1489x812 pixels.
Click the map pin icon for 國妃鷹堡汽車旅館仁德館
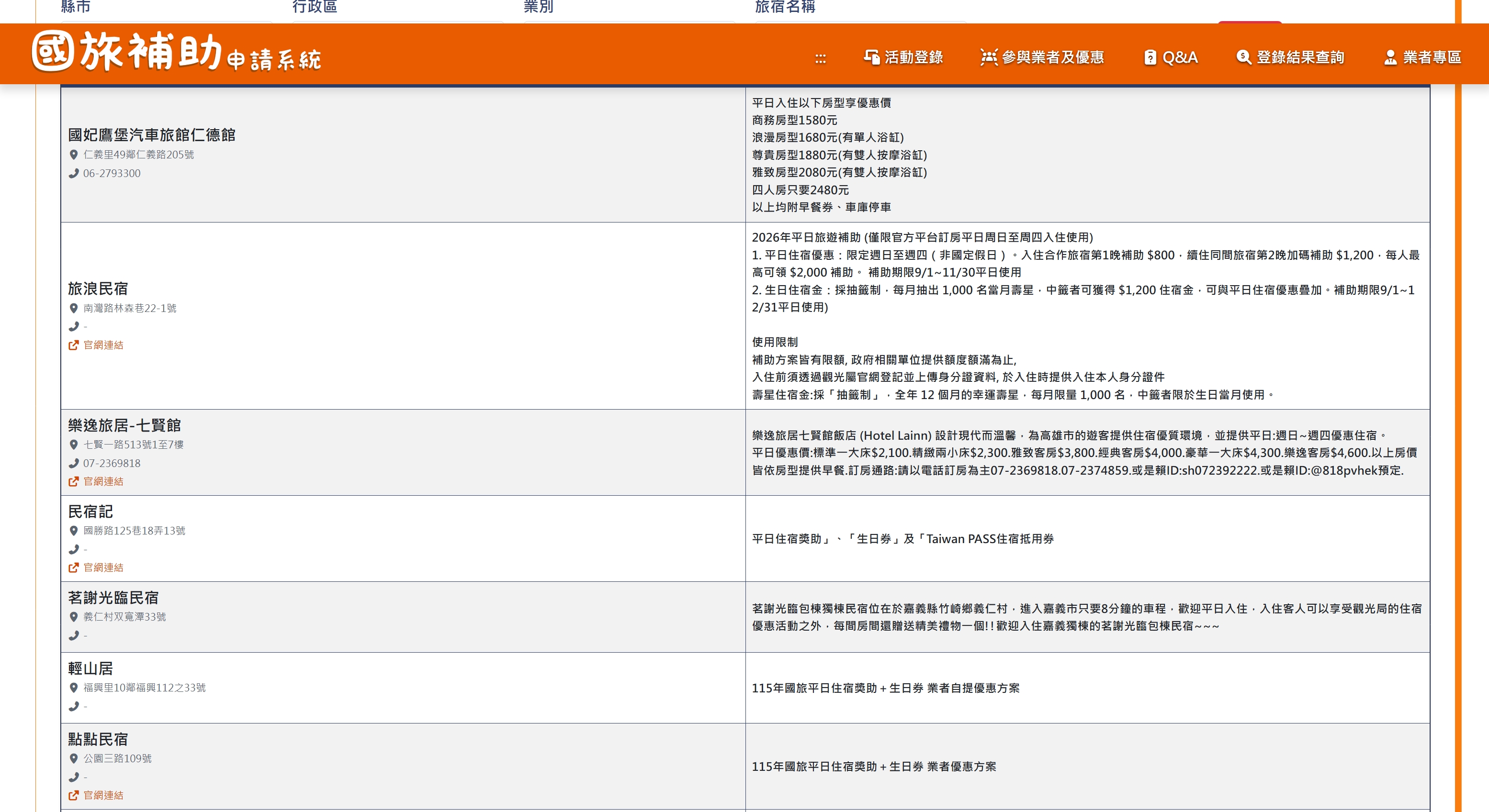coord(73,154)
